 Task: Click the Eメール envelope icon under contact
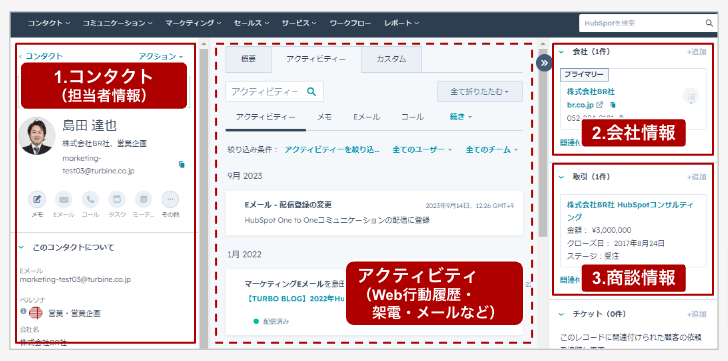64,200
